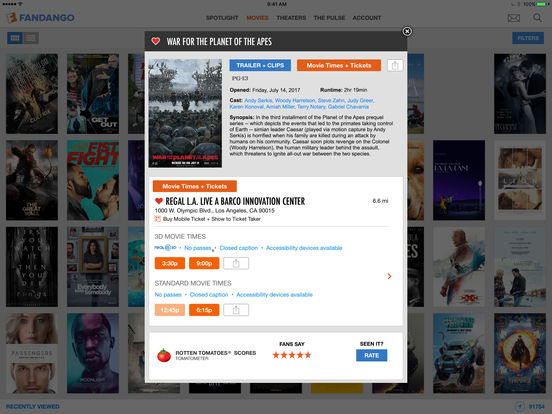Tap the Fandango logo

point(40,18)
